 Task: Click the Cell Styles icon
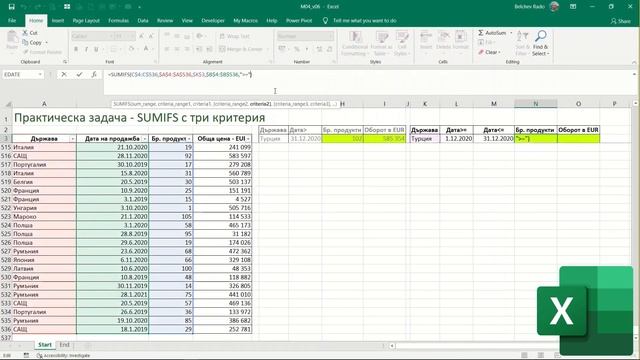402,37
